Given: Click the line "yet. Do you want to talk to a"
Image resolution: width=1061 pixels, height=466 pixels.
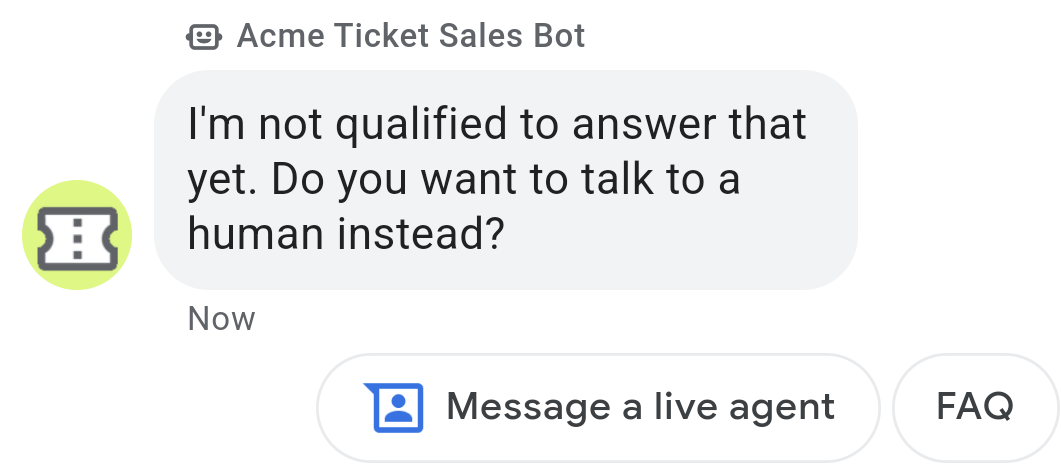Looking at the screenshot, I should 463,179.
